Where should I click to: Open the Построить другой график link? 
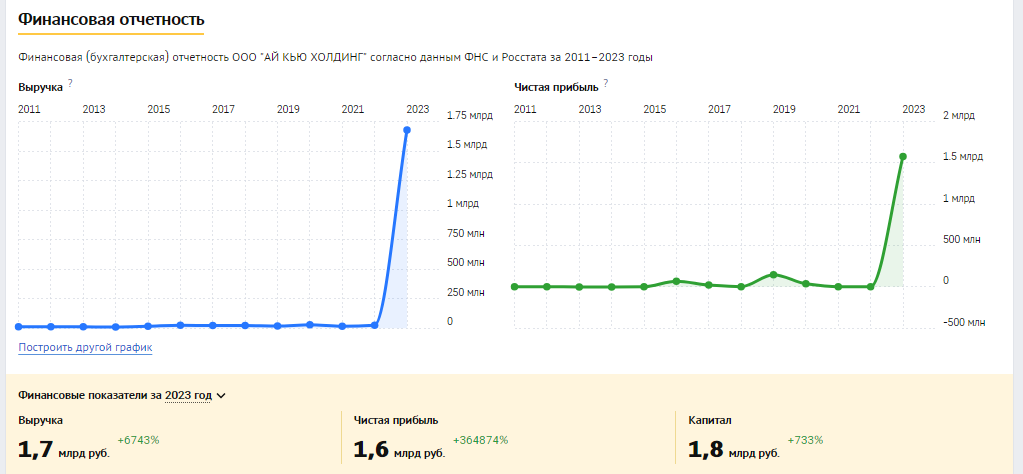(85, 347)
